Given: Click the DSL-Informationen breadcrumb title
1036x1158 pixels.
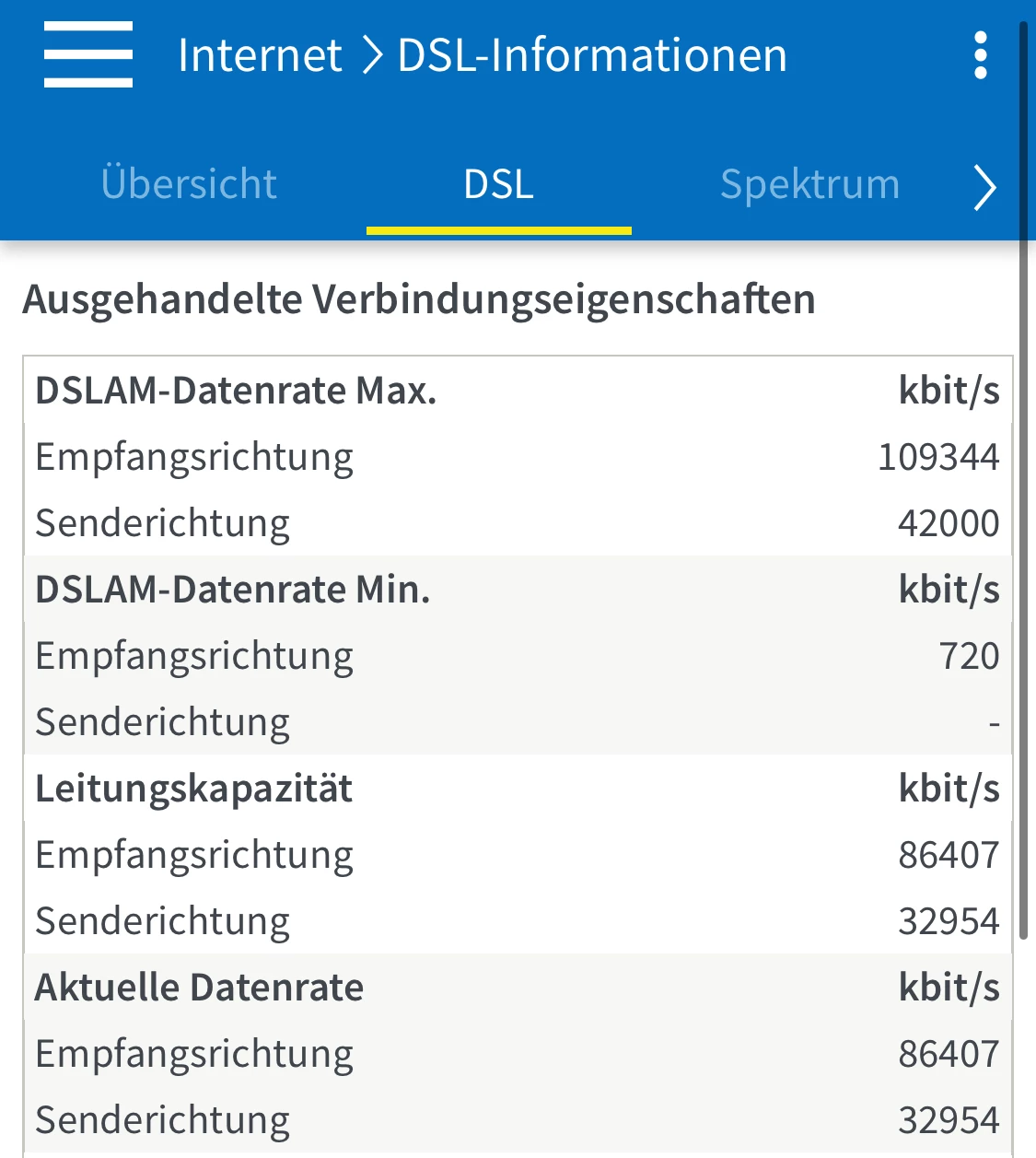Looking at the screenshot, I should pyautogui.click(x=592, y=55).
